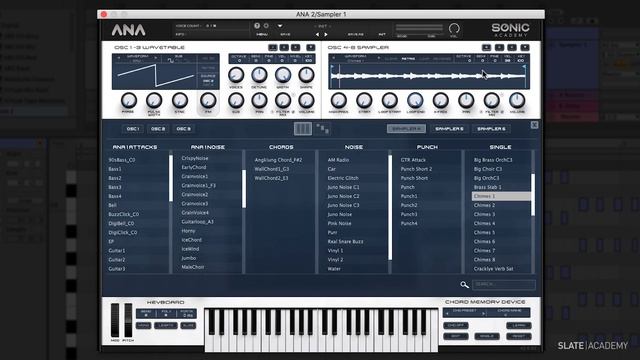Click the PHASE knob

(x=129, y=100)
